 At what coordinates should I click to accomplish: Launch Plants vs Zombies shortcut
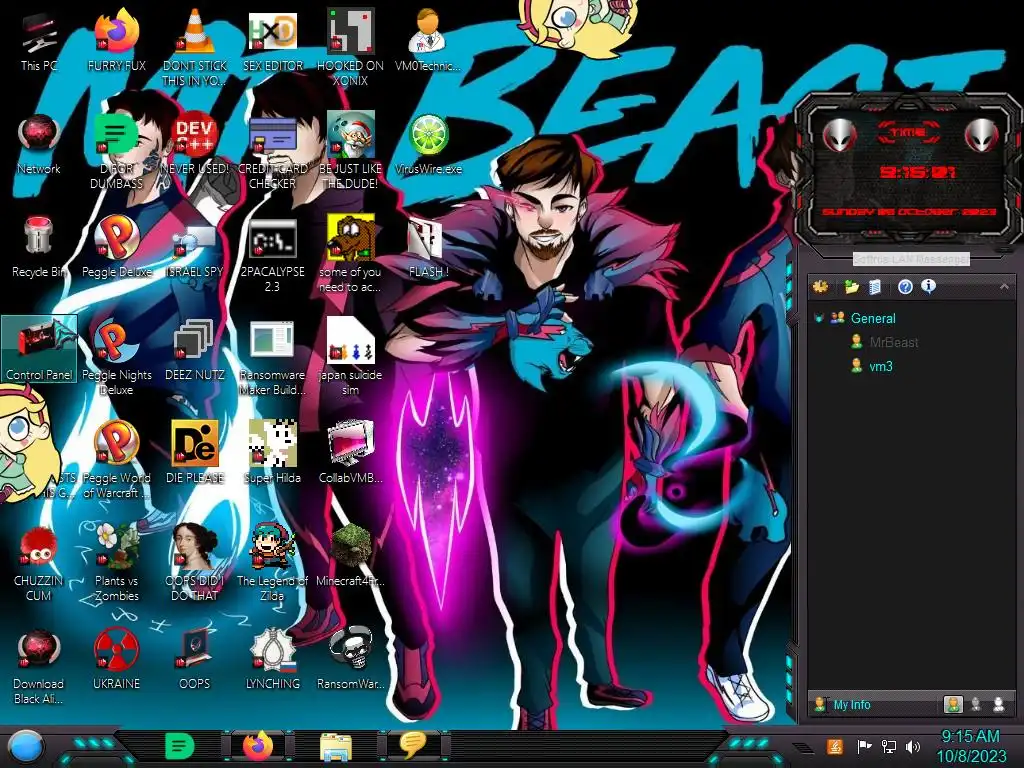pyautogui.click(x=116, y=563)
